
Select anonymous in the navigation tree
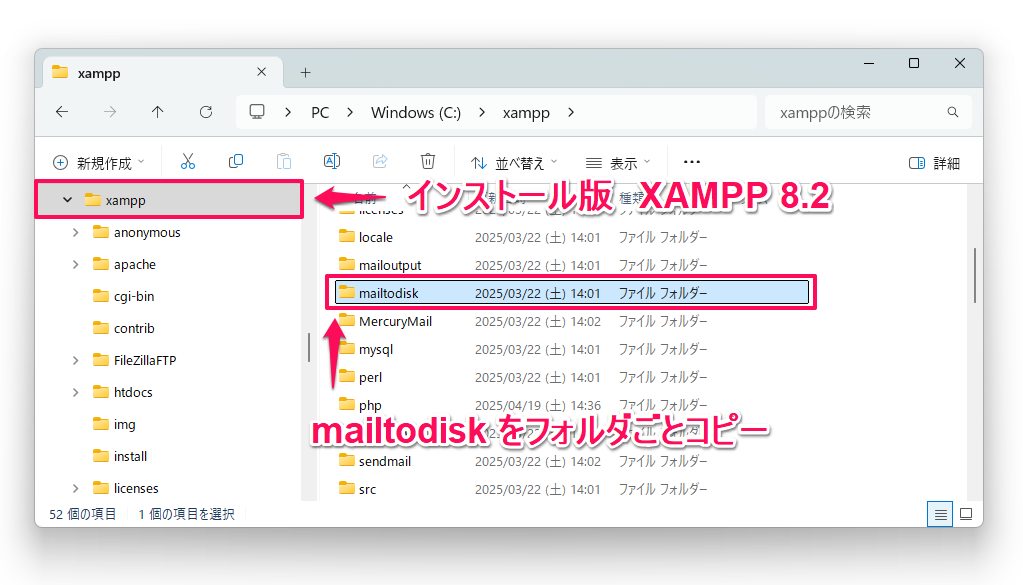coord(147,233)
